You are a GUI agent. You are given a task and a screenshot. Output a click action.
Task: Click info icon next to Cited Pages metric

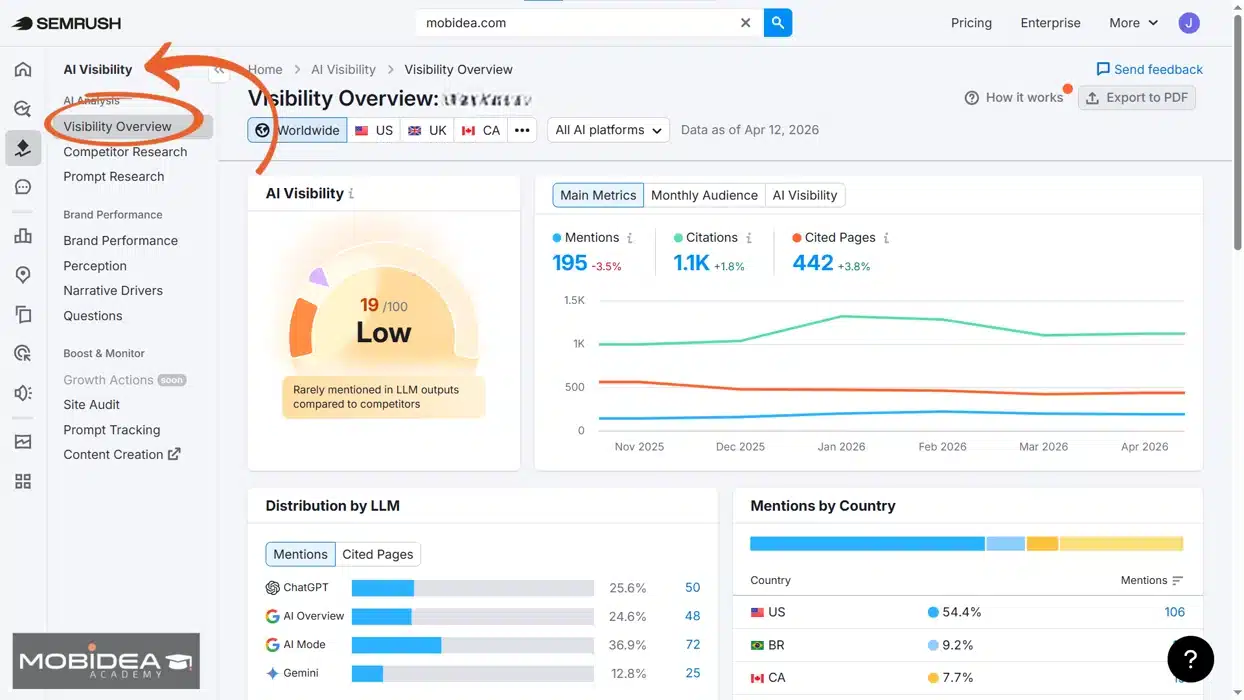pos(886,238)
